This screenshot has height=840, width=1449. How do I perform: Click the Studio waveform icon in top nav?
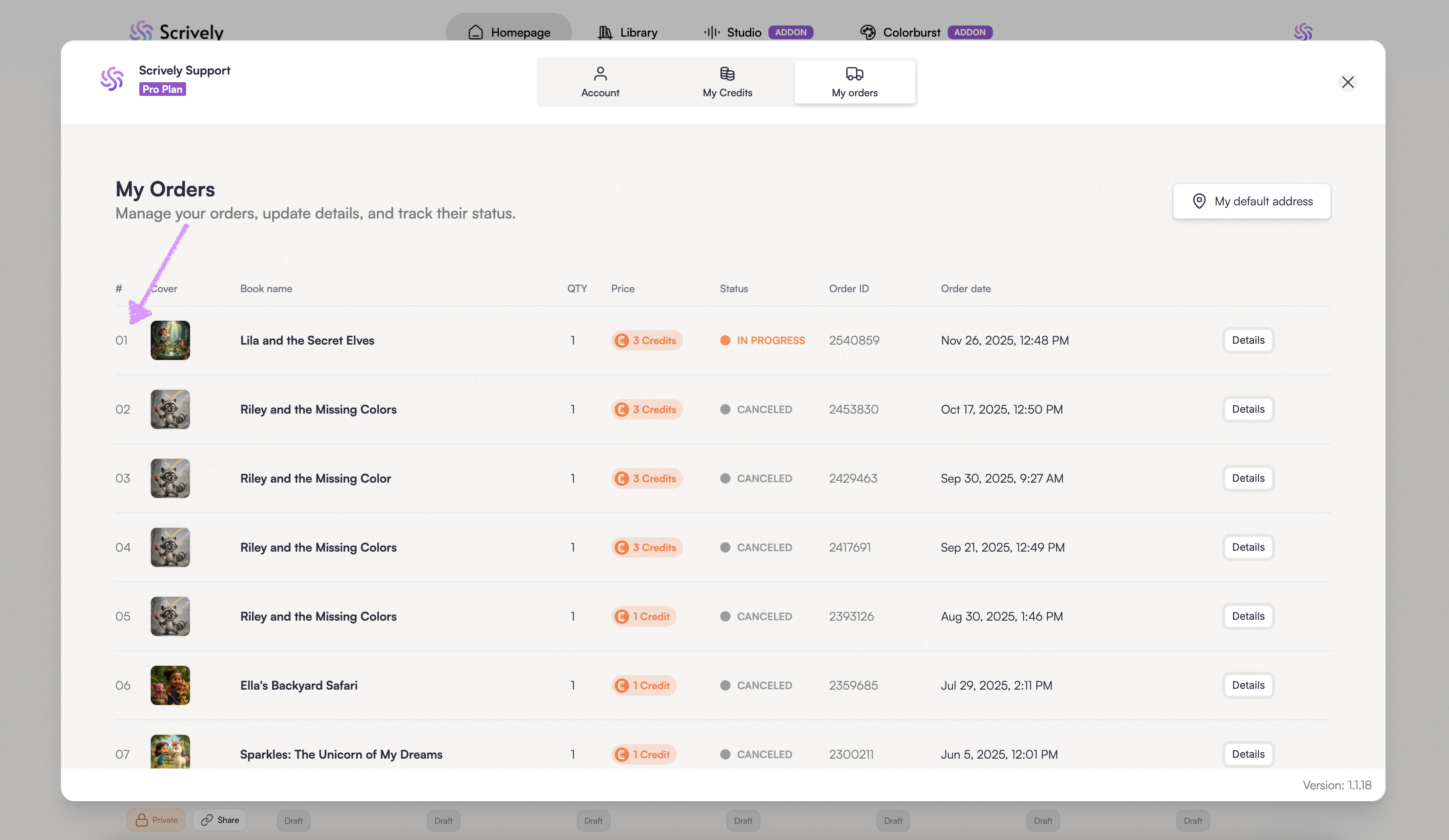711,32
